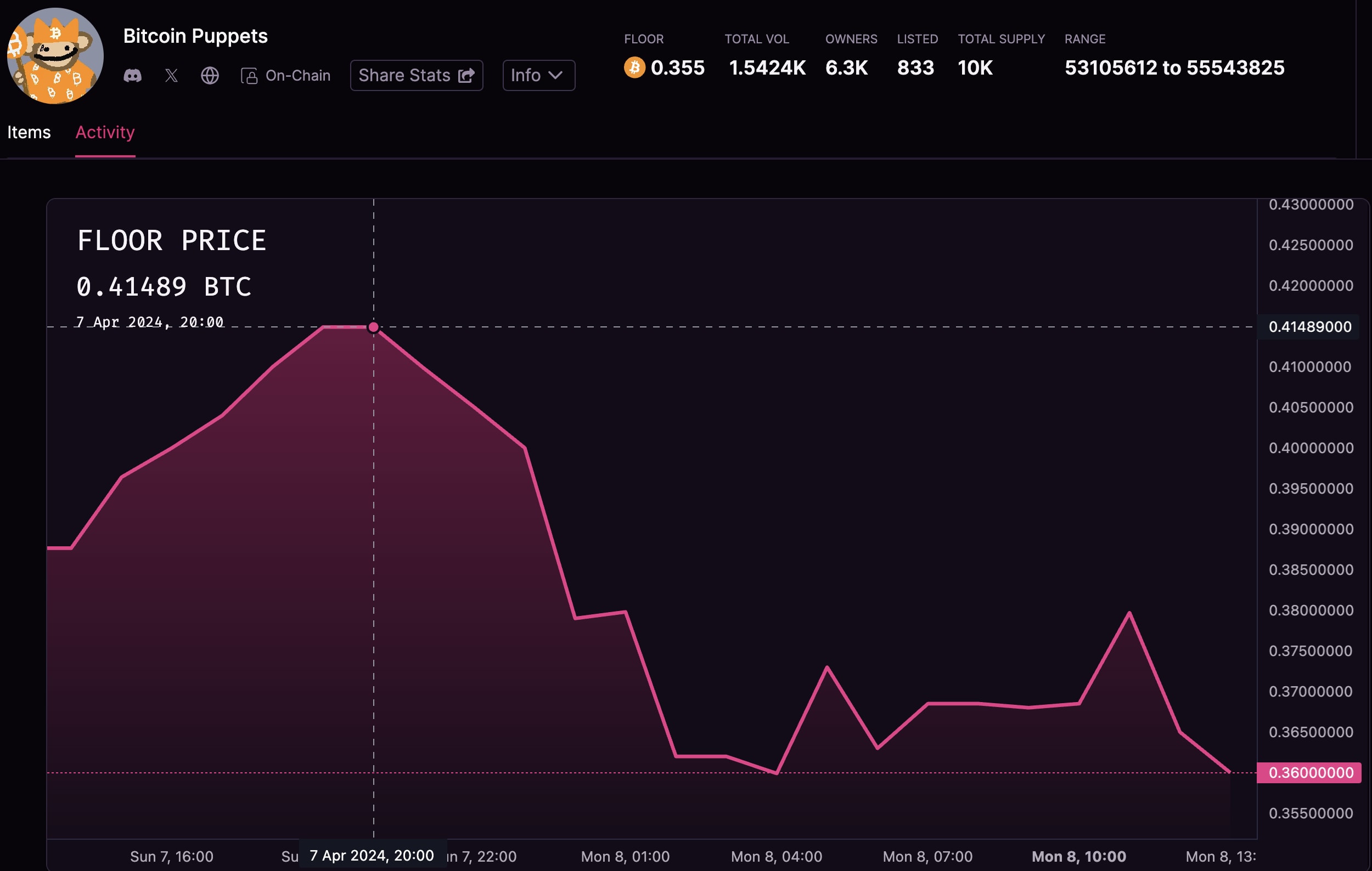
Task: Select the Activity tab
Action: point(105,133)
